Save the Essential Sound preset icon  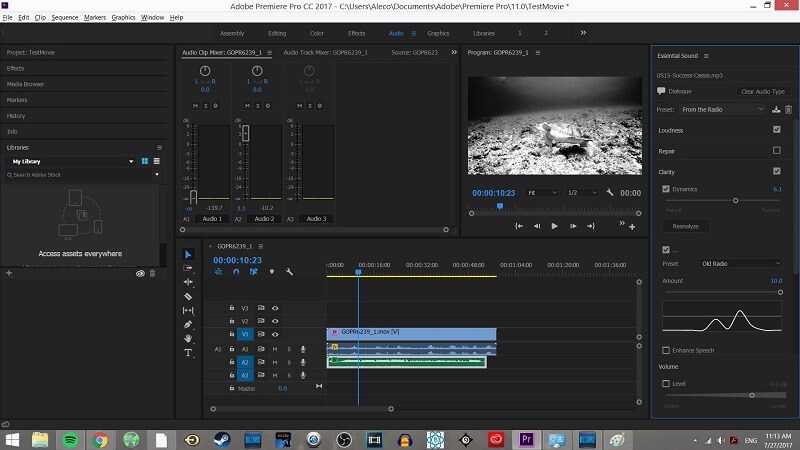[x=776, y=109]
